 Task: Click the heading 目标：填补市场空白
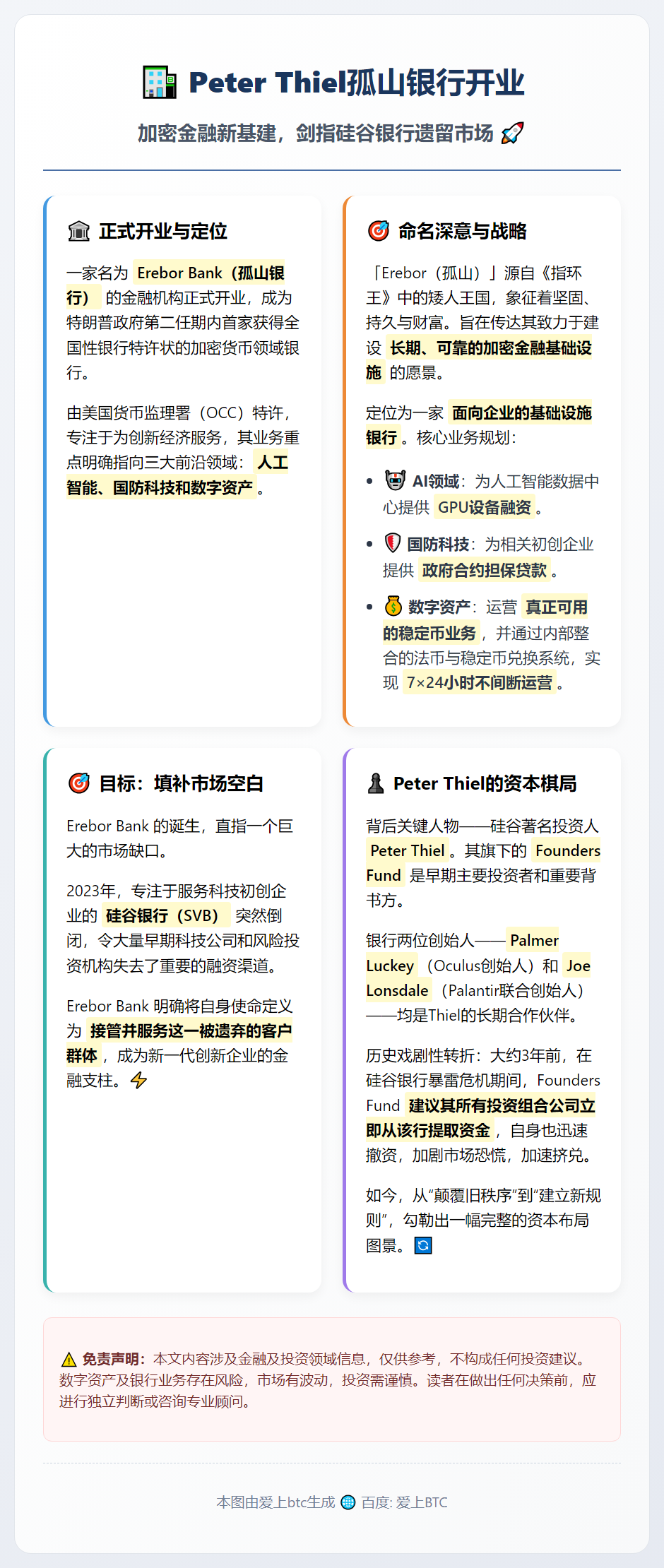pyautogui.click(x=182, y=783)
